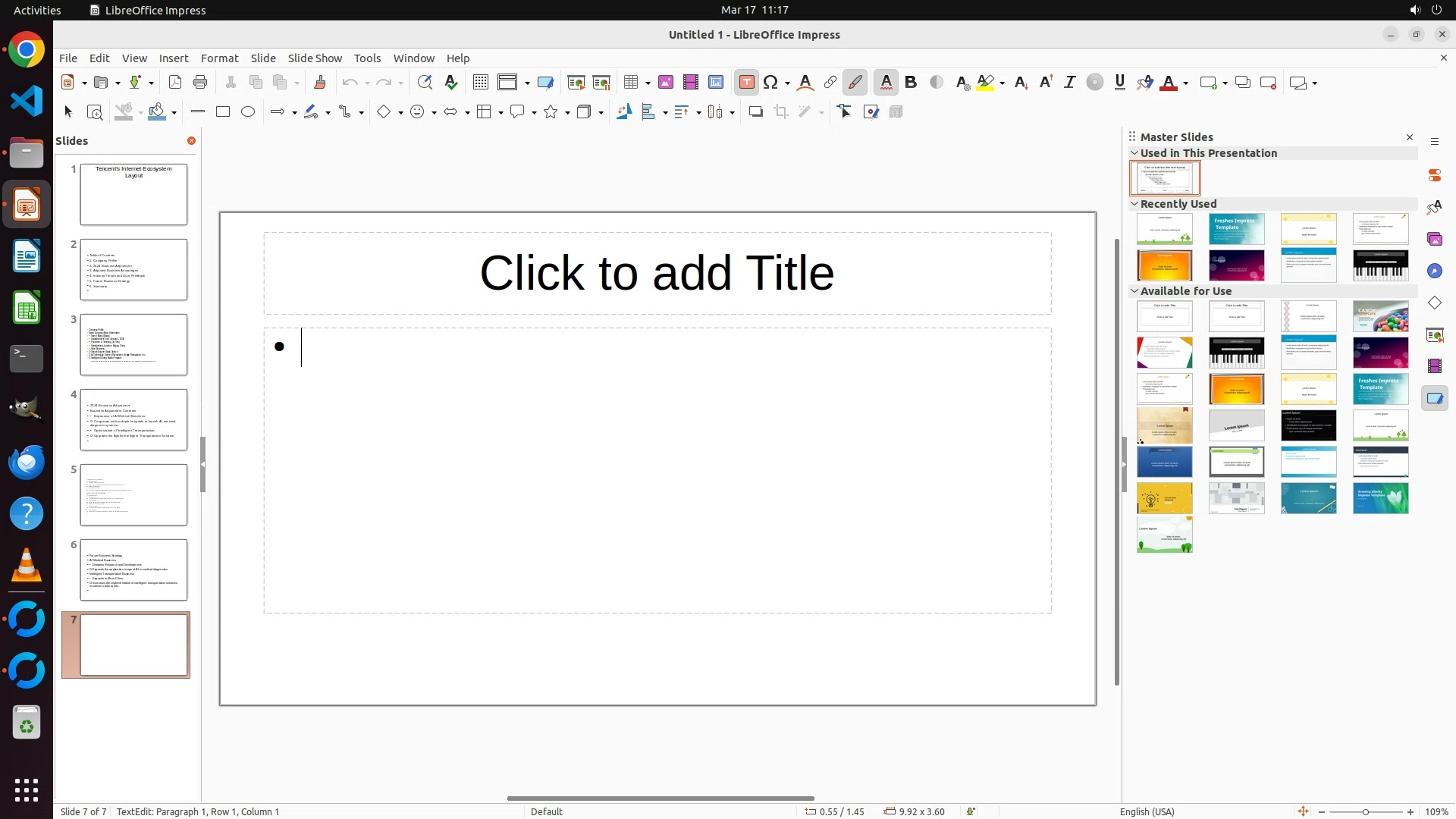Open the Font Color dropdown arrow
The width and height of the screenshot is (1456, 819).
point(1185,83)
